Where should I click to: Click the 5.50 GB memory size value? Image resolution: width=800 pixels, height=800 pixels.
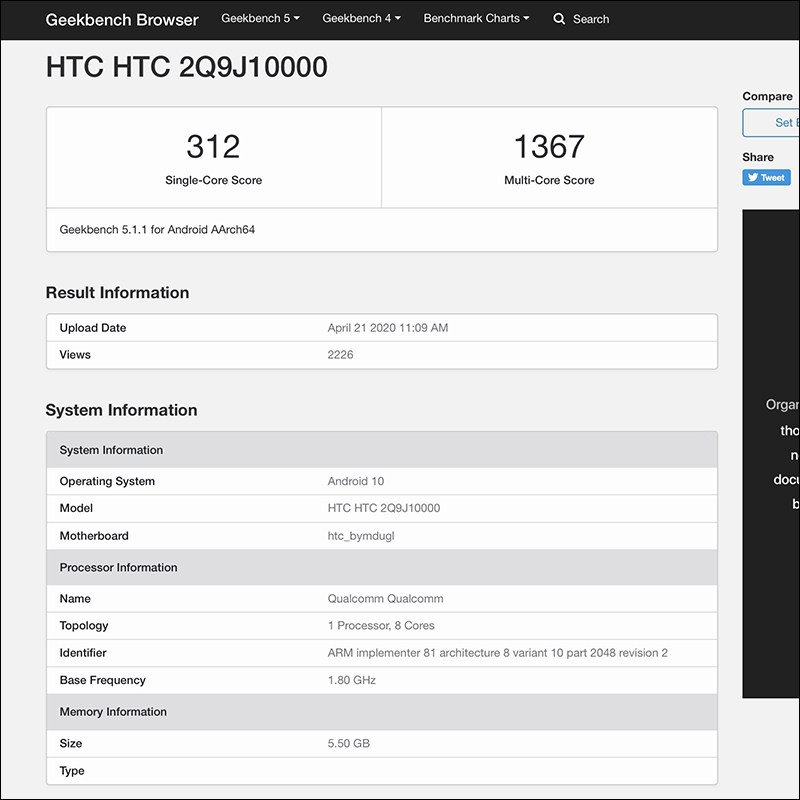(349, 744)
